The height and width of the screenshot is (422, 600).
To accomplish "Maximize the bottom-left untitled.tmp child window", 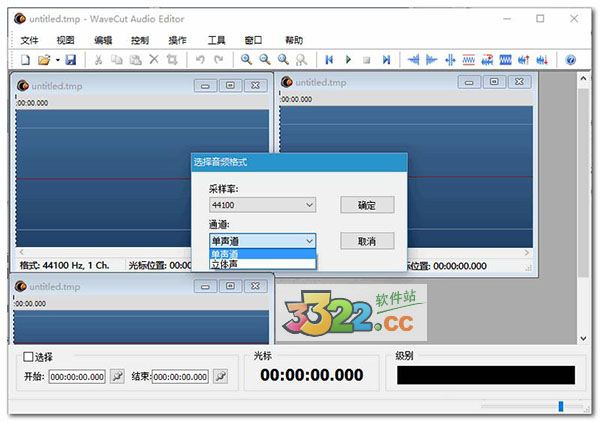I will tap(230, 286).
